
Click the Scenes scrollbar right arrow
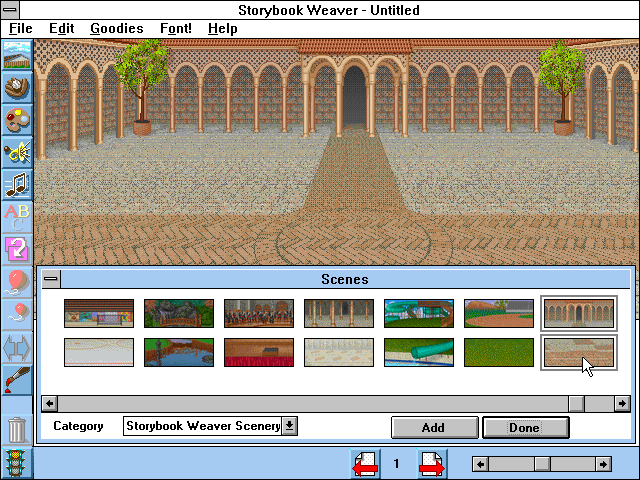pos(622,404)
